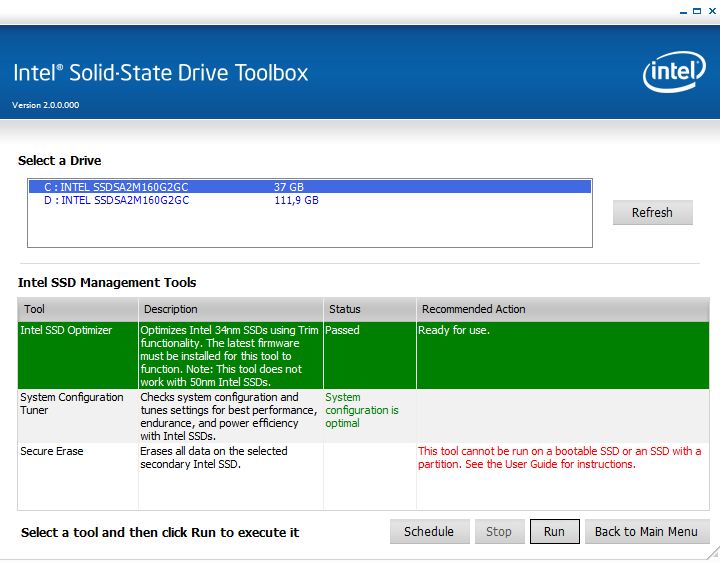This screenshot has width=720, height=562.
Task: Run the selected tool
Action: coord(555,532)
